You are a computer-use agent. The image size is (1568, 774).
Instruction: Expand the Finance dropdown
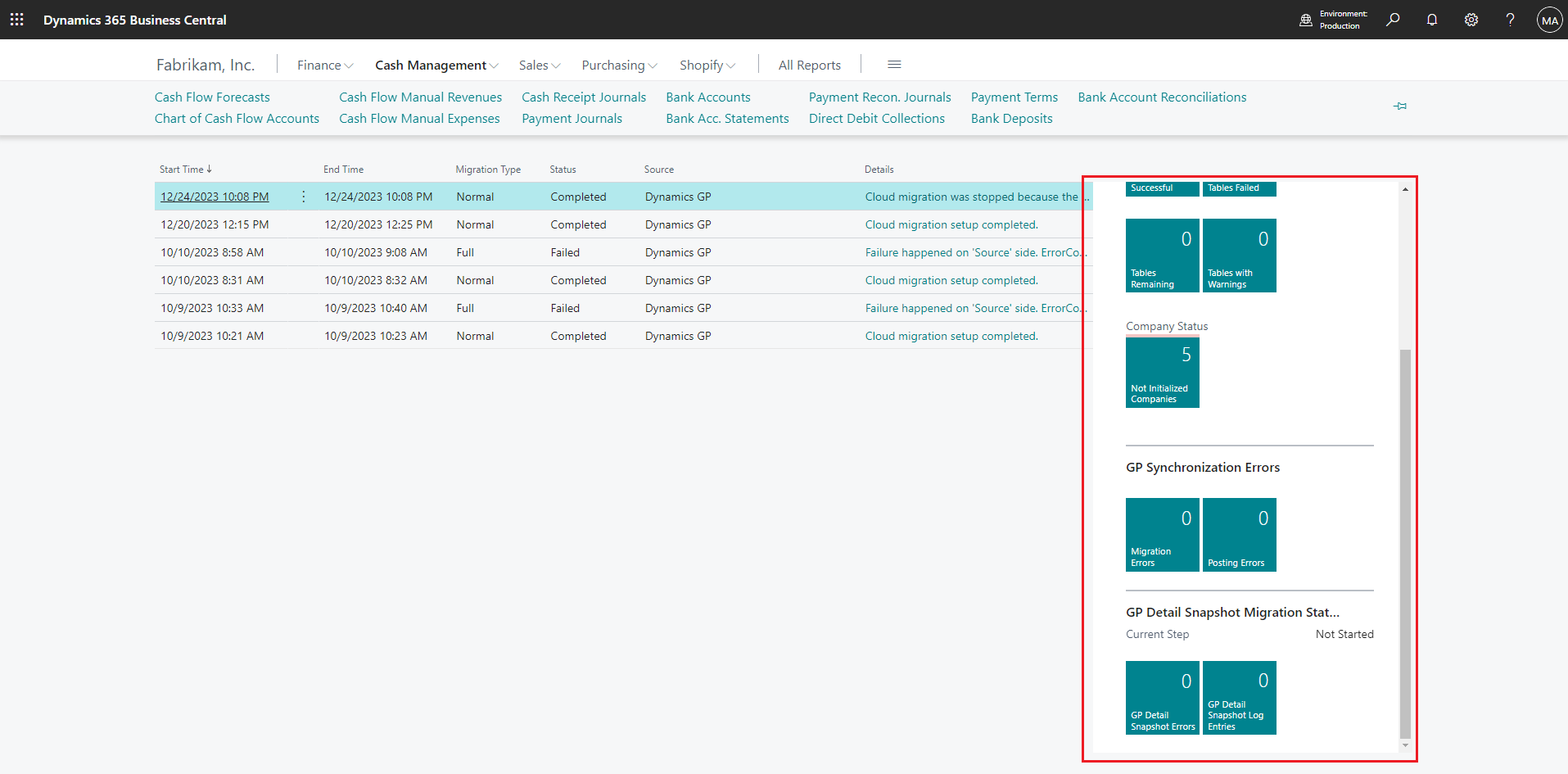tap(323, 65)
